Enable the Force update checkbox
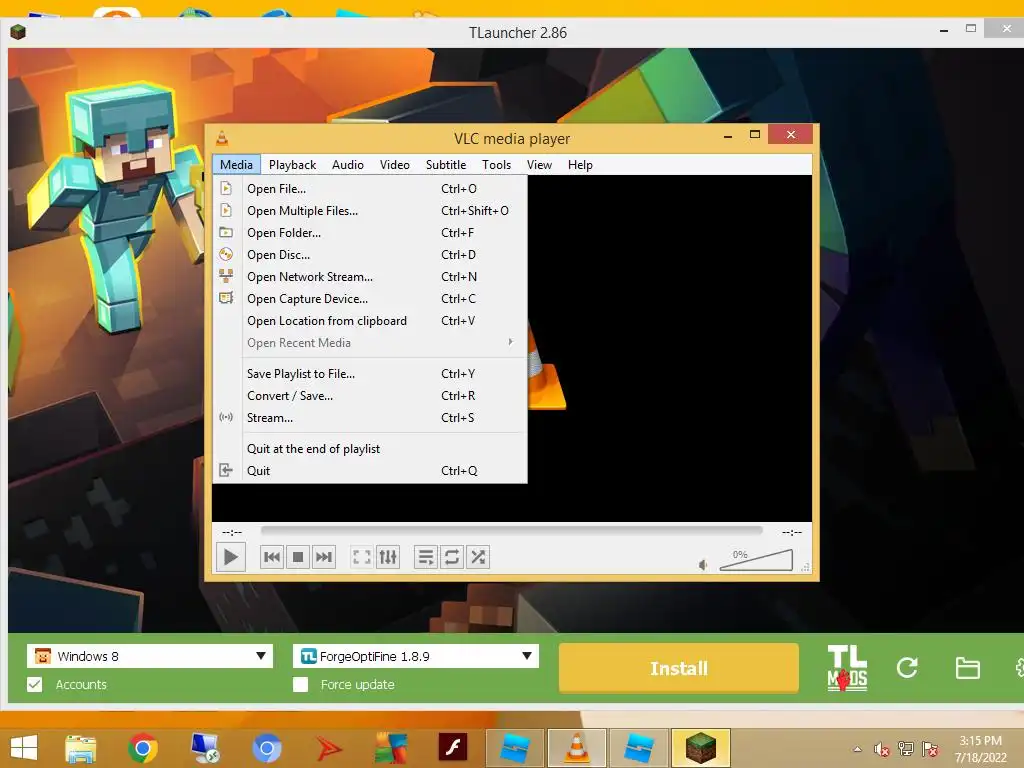 [x=300, y=684]
